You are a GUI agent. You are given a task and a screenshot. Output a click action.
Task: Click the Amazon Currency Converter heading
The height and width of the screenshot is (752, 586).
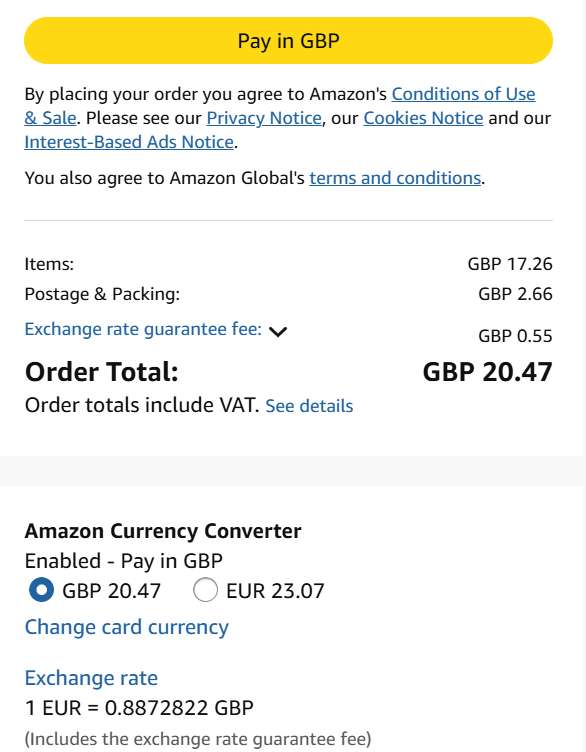point(163,531)
